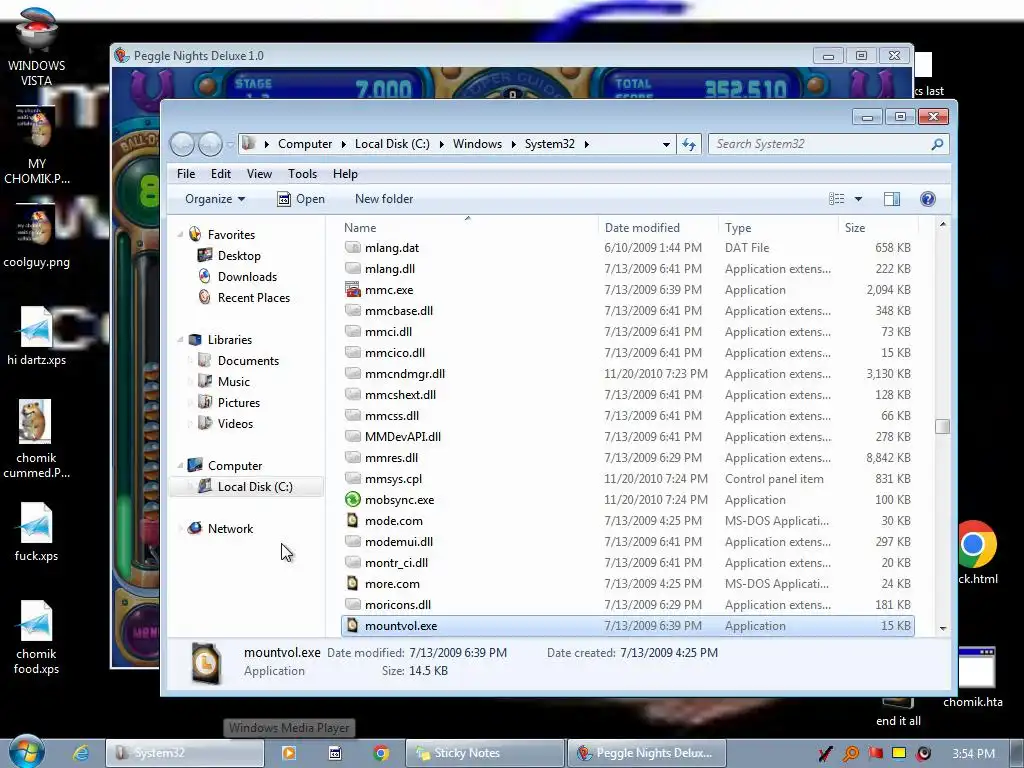Screen dimensions: 1024x768
Task: Open address bar history dropdown
Action: [x=666, y=144]
